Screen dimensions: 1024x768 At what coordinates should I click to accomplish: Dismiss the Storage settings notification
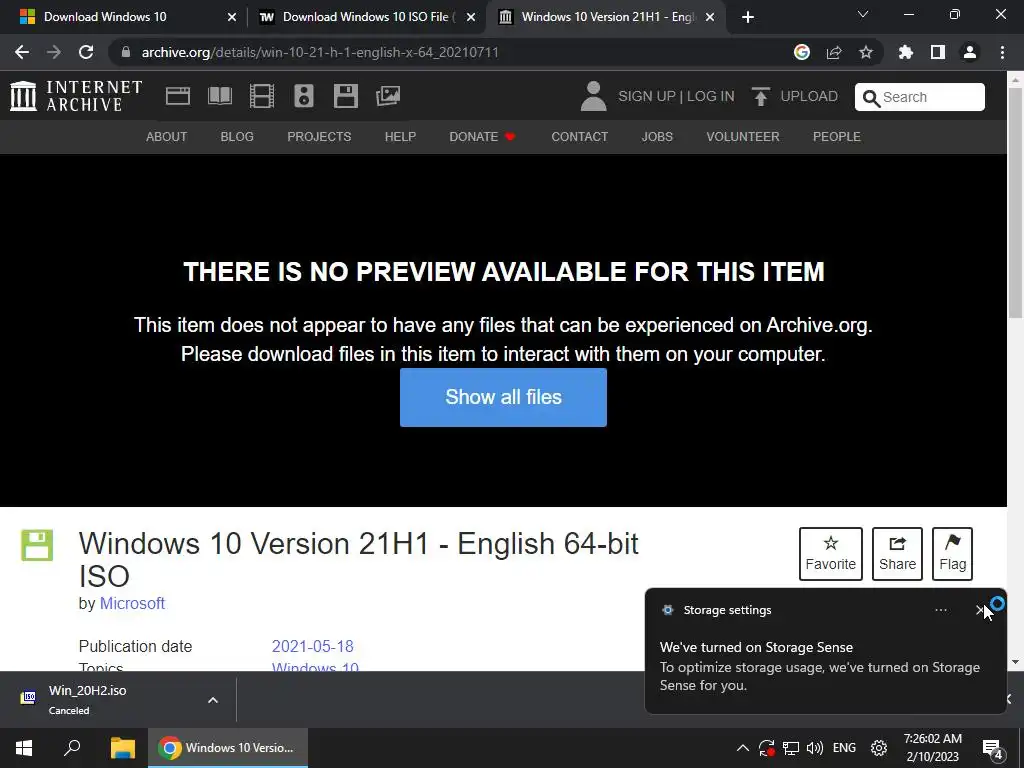click(x=980, y=610)
